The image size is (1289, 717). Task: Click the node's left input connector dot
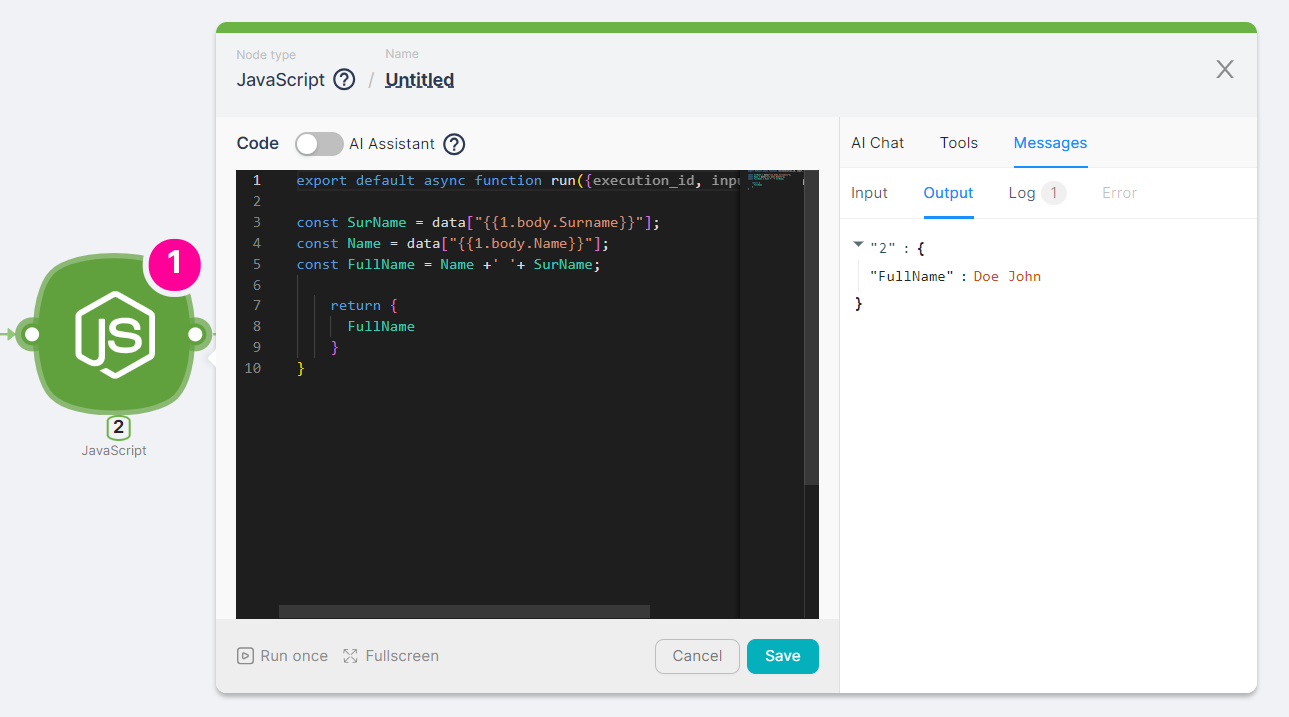coord(31,334)
